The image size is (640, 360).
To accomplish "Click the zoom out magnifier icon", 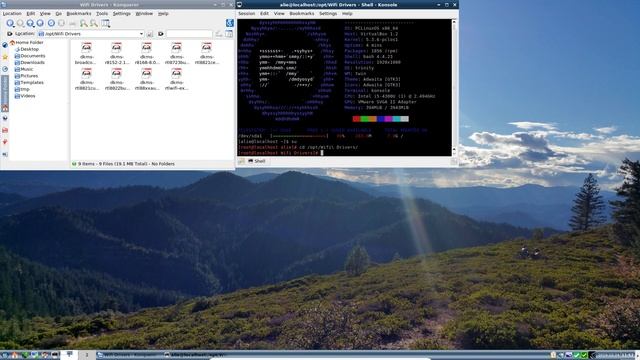I will (94, 24).
